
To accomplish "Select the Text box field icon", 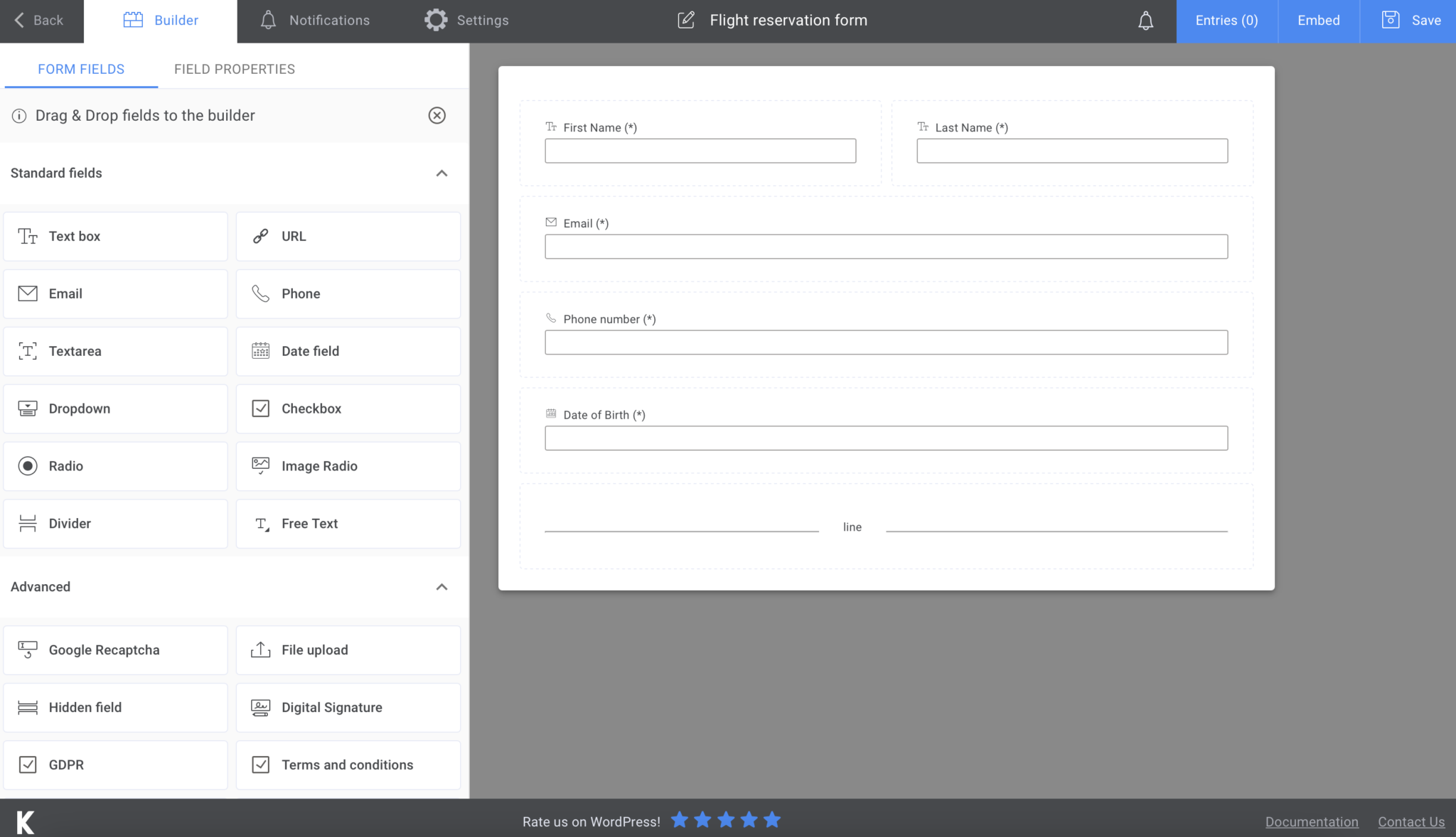I will 27,236.
